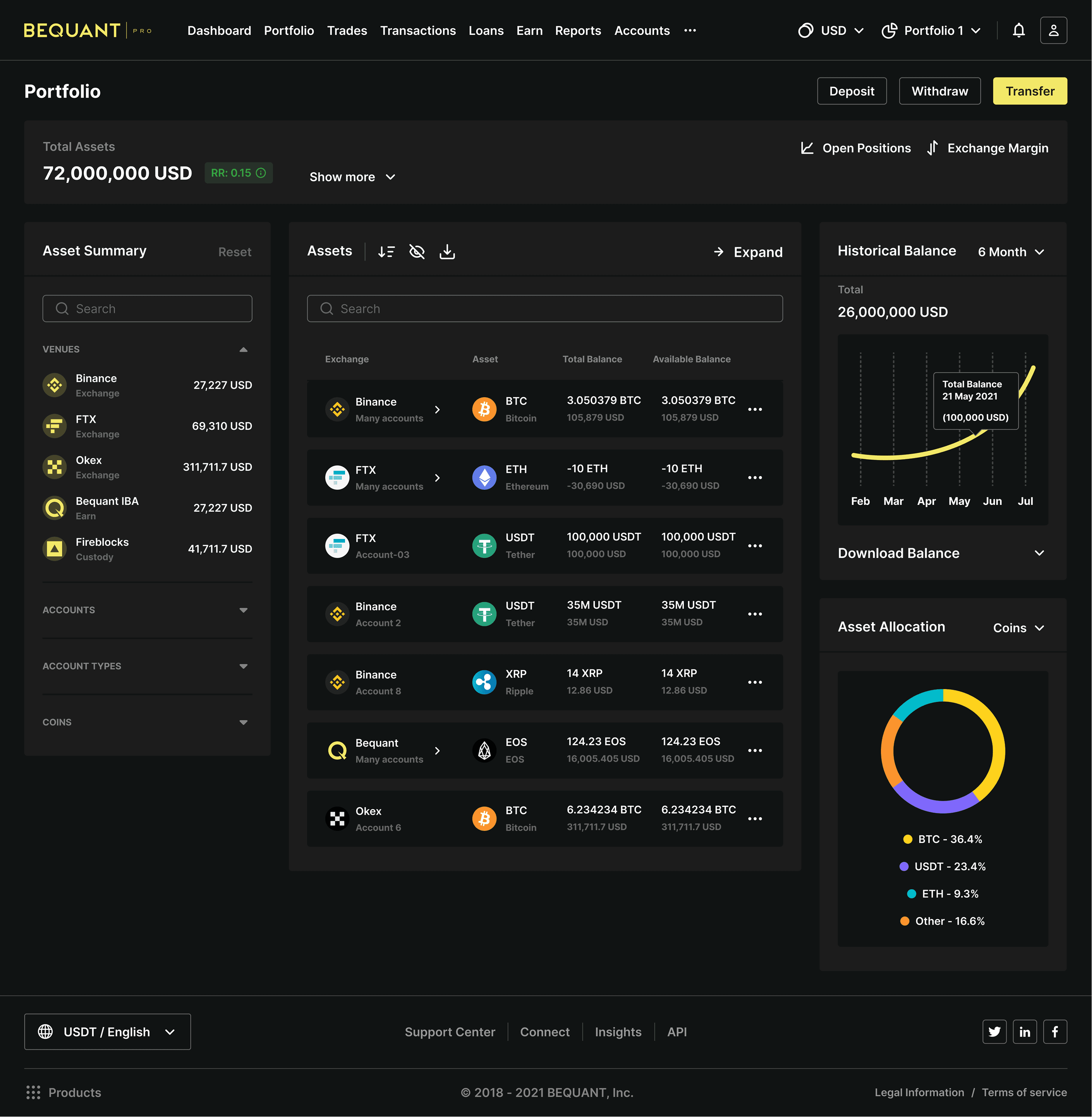This screenshot has height=1117, width=1092.
Task: Click the Assets search field
Action: click(545, 309)
